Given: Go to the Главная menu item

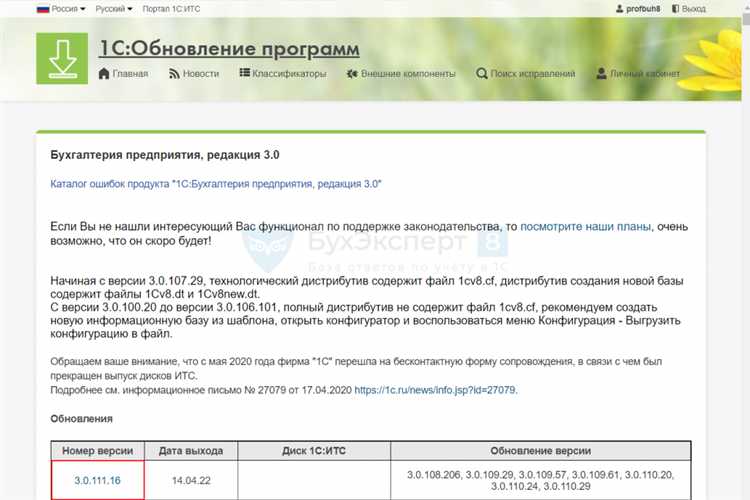Looking at the screenshot, I should tap(130, 74).
